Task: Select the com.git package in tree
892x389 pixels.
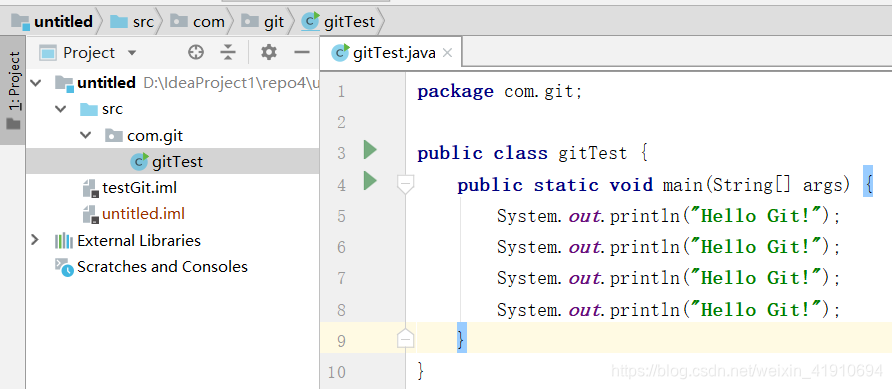Action: 155,135
